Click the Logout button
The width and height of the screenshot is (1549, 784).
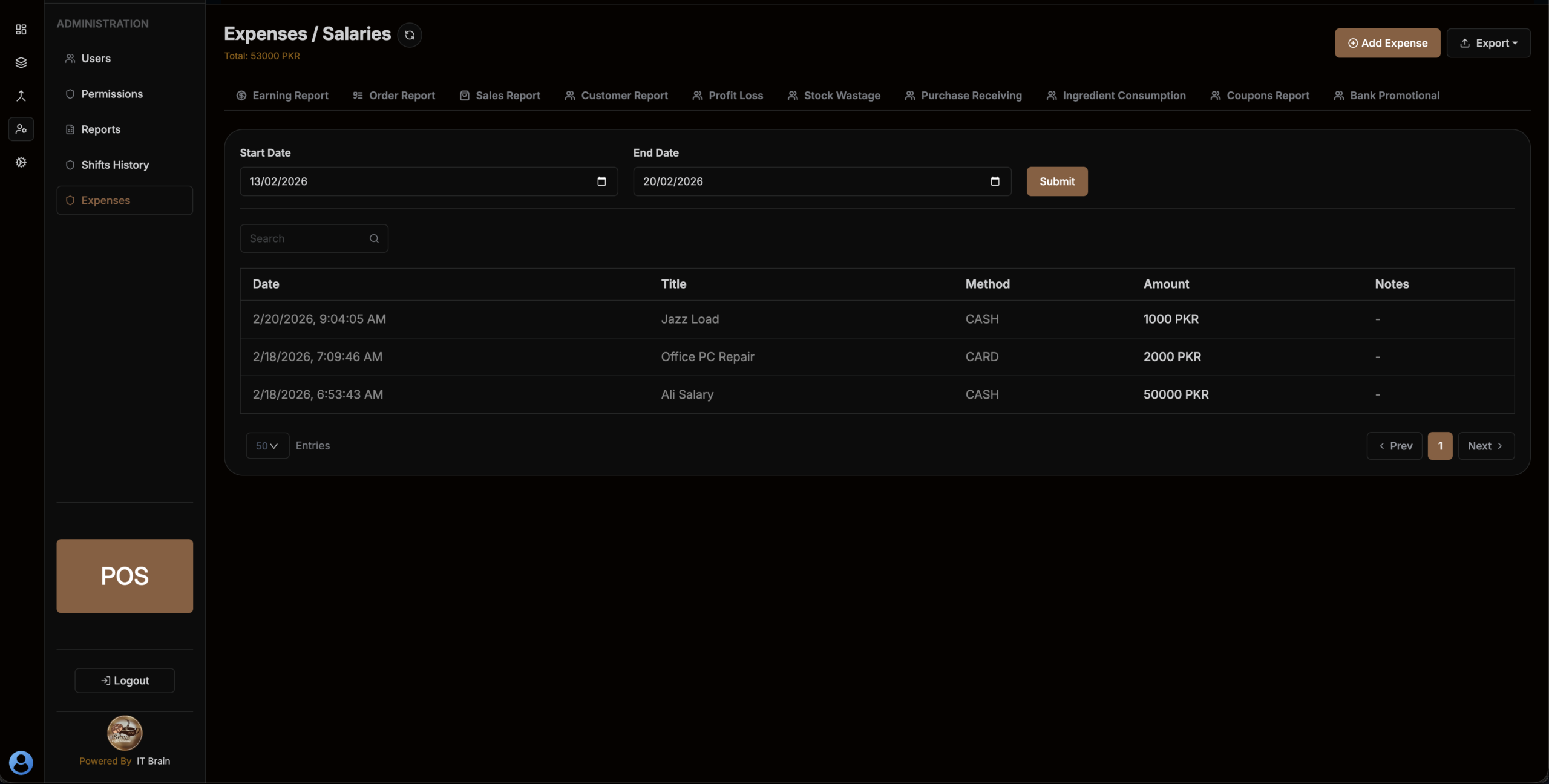pos(125,681)
